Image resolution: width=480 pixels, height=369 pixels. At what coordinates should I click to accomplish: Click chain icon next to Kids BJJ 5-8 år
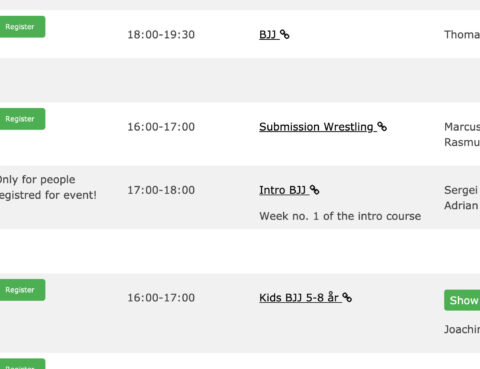point(347,297)
